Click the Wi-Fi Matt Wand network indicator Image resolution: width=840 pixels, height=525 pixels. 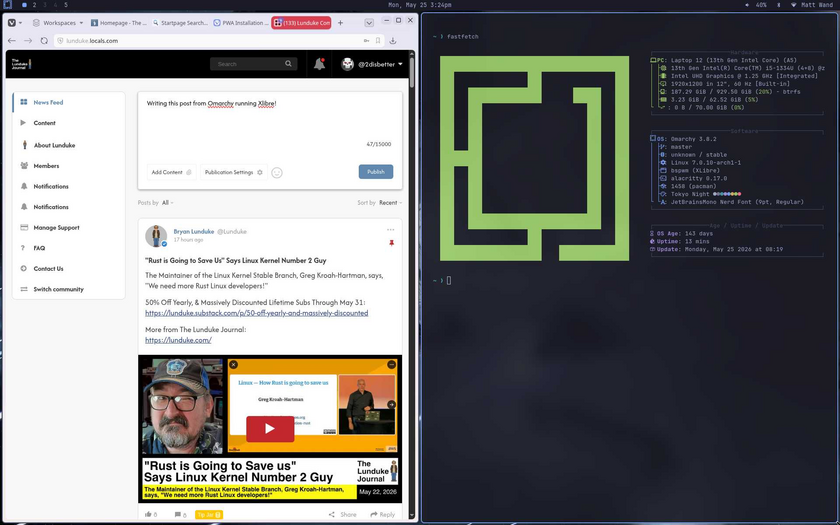coord(812,5)
